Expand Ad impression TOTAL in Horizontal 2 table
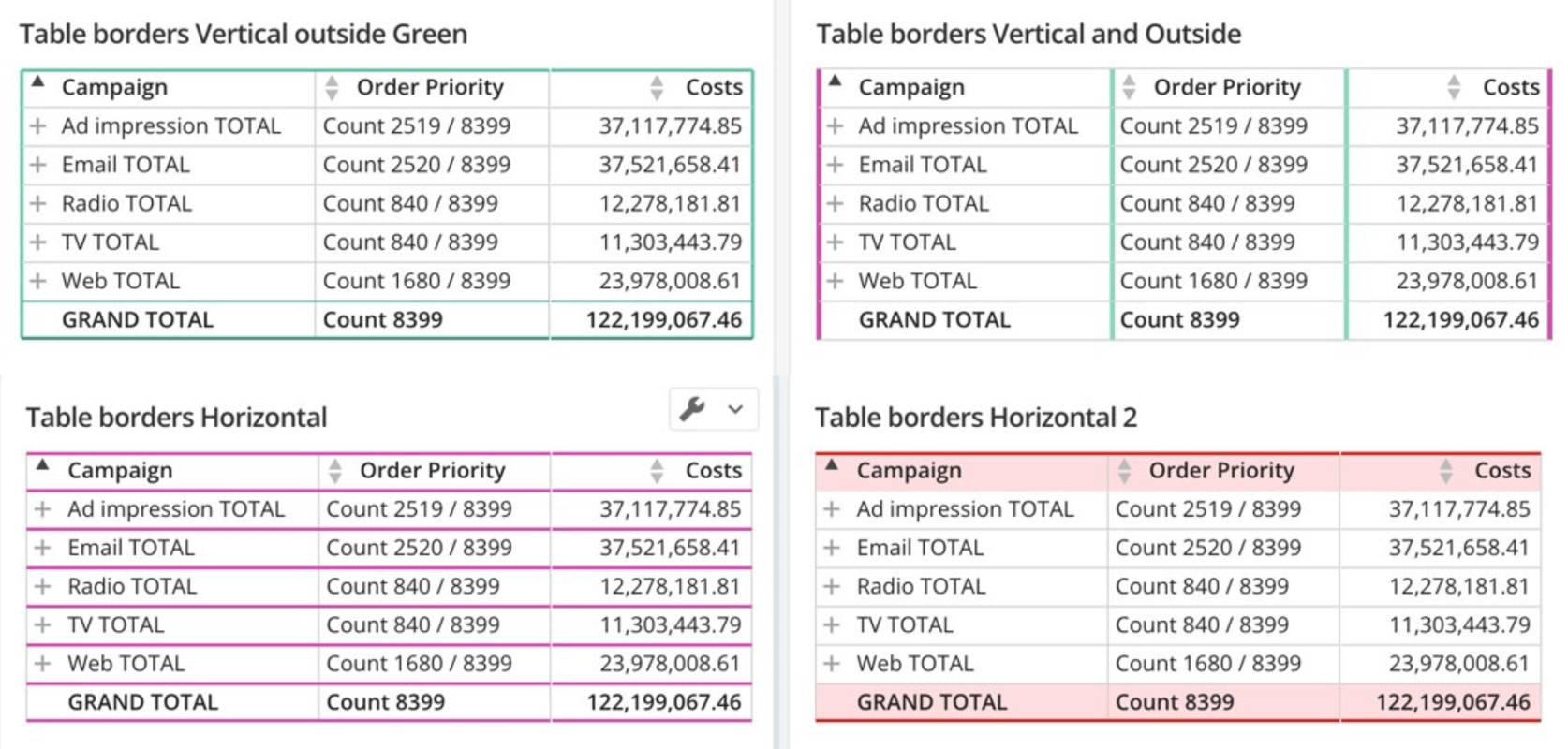Screen dimensions: 1568x749 coord(831,509)
